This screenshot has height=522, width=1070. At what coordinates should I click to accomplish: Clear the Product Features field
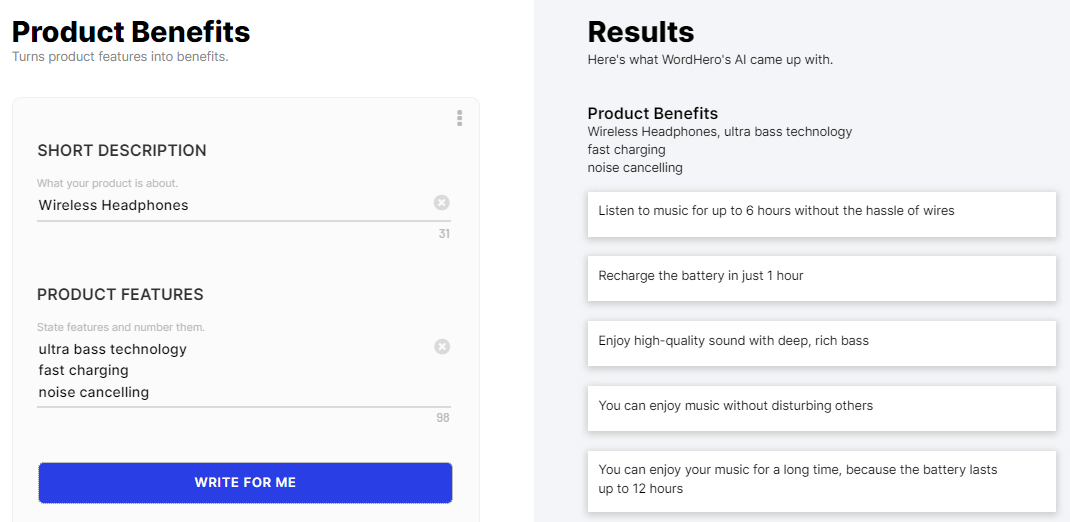pyautogui.click(x=441, y=347)
